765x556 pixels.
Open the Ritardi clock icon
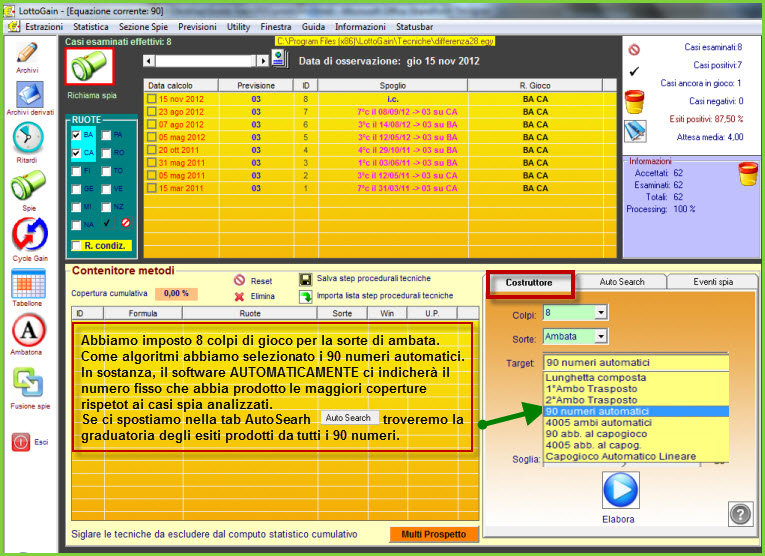28,138
